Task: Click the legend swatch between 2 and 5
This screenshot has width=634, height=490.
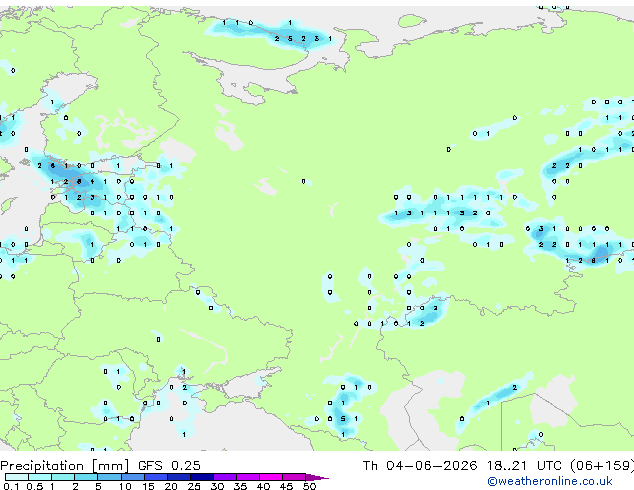Action: click(86, 477)
